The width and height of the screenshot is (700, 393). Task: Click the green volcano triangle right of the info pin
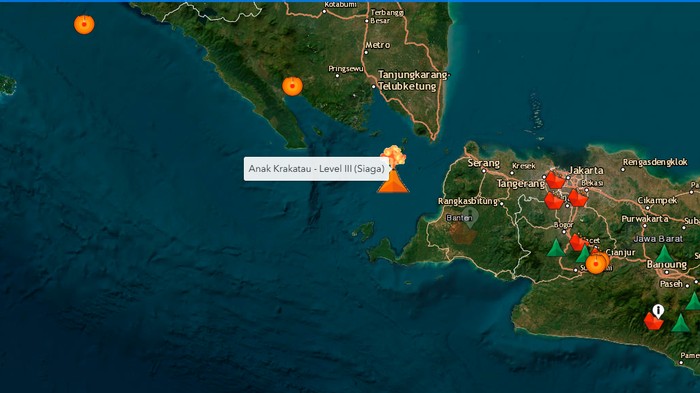681,323
